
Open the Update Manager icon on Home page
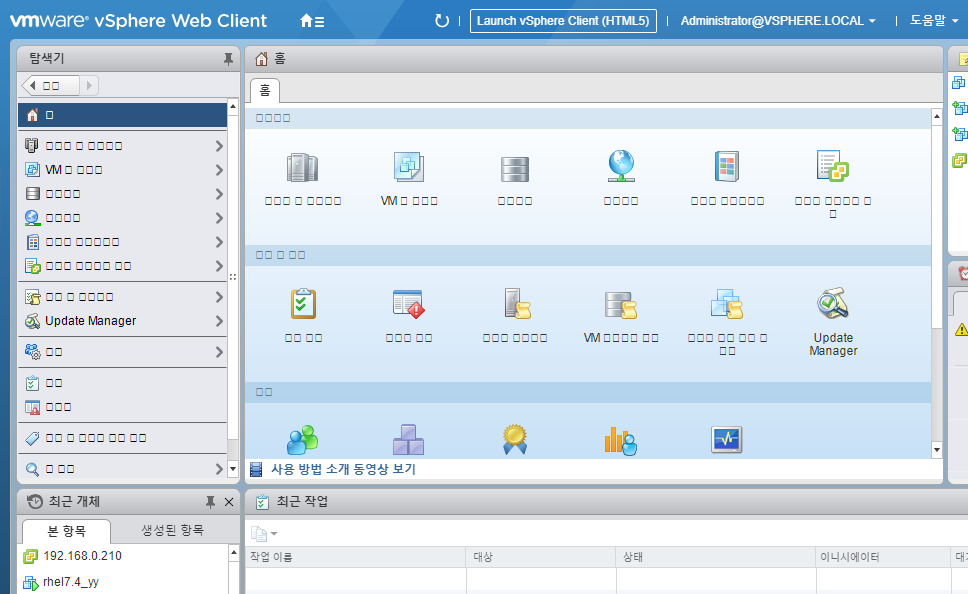(833, 303)
